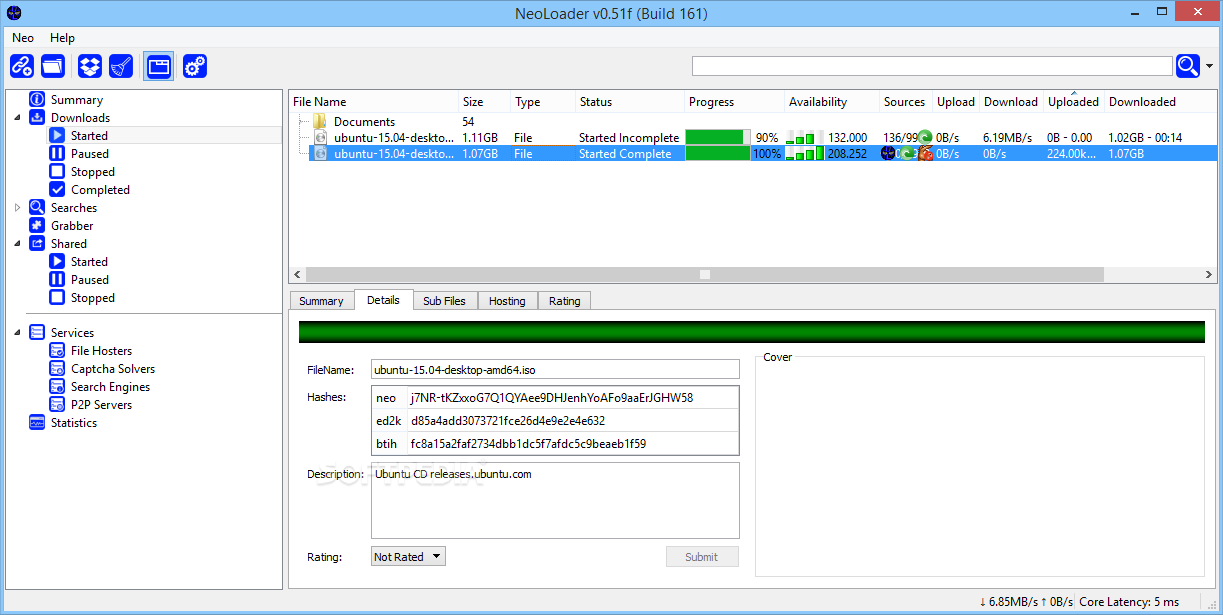Open settings via the gears toolbar icon

195,66
